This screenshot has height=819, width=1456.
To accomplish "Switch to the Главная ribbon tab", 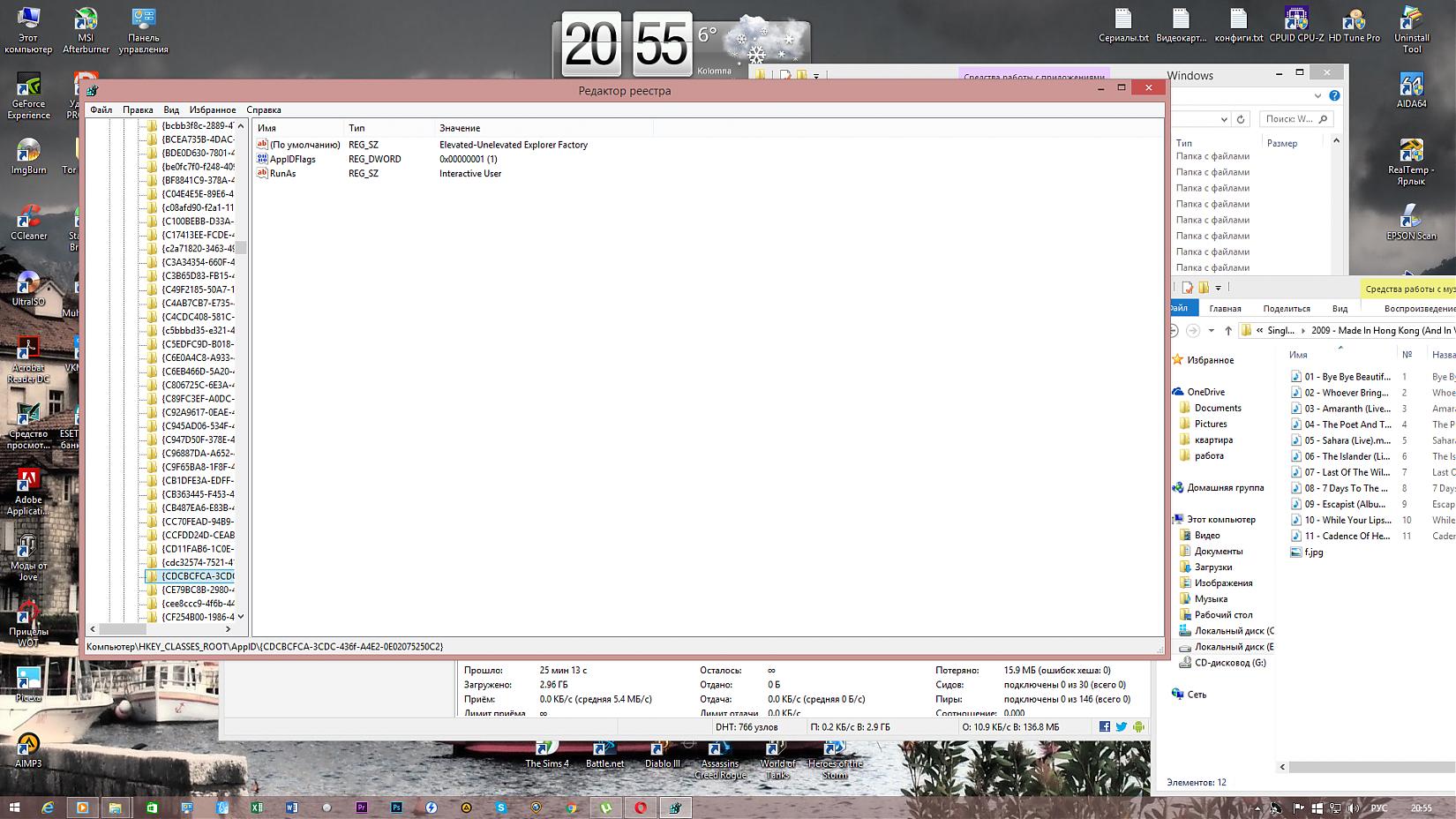I will [x=1225, y=308].
